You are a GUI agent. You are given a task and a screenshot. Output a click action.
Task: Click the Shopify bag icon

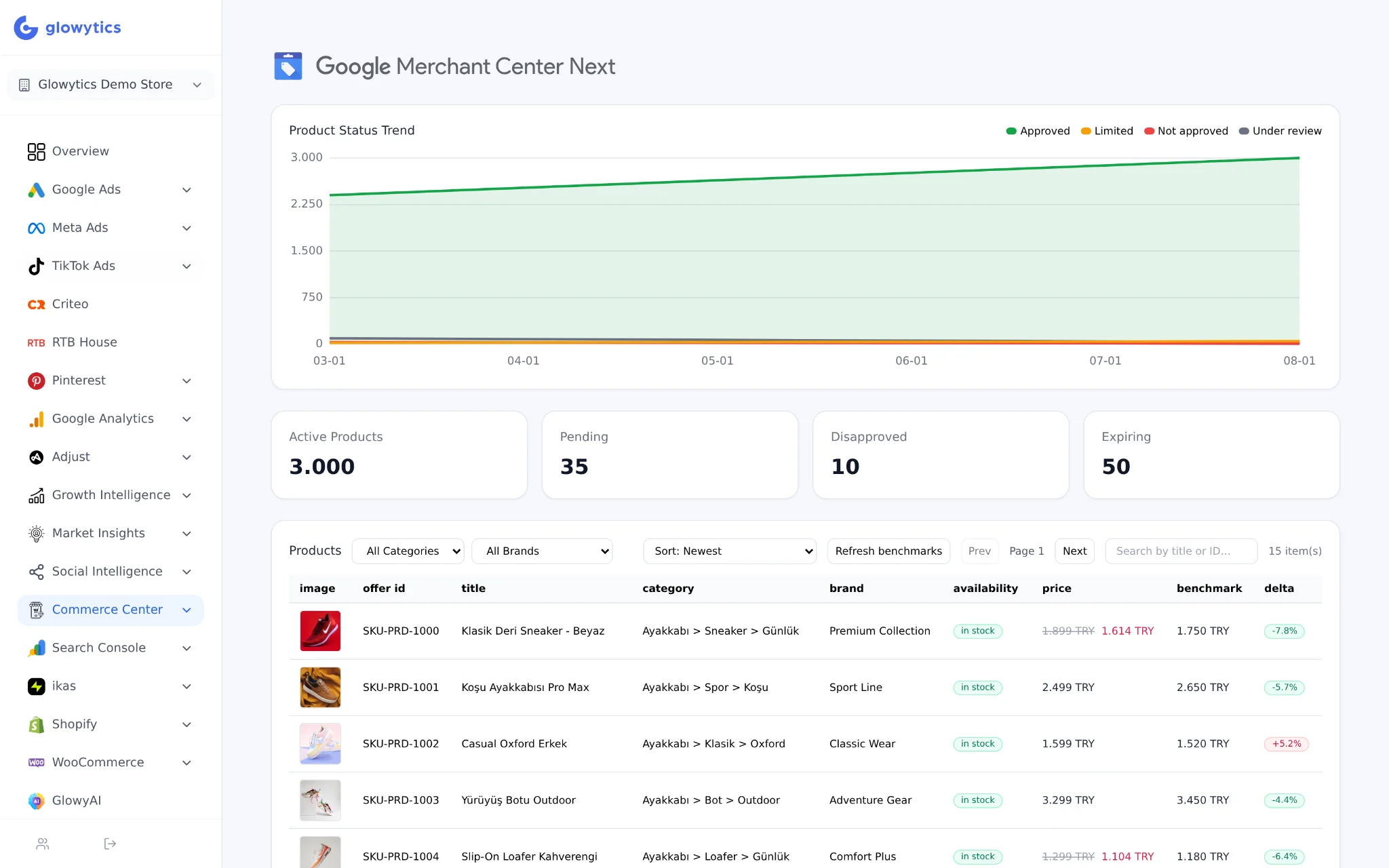36,724
